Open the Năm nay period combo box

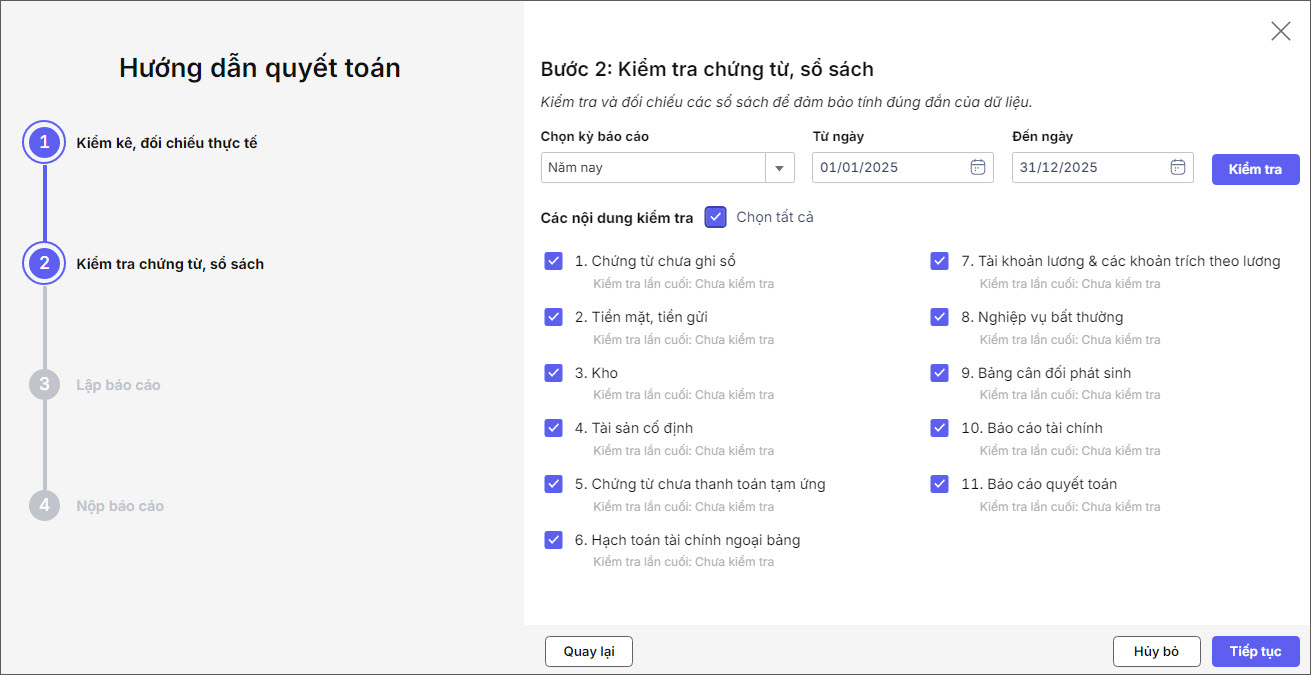[x=653, y=168]
